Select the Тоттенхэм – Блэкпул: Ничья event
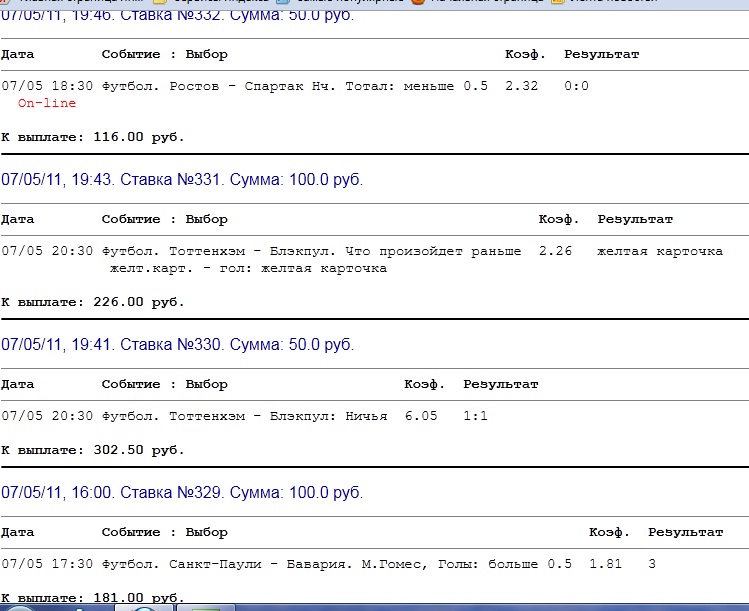 click(x=245, y=416)
